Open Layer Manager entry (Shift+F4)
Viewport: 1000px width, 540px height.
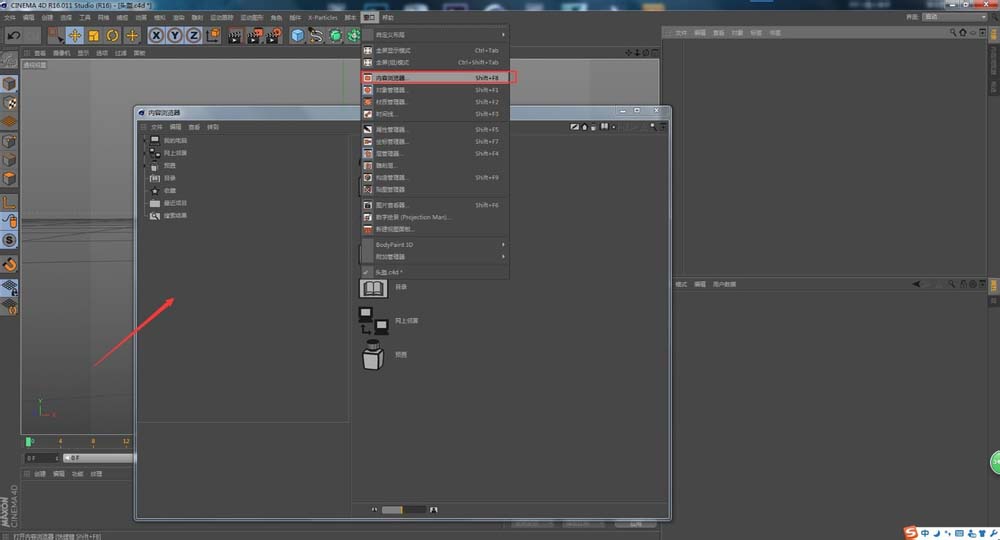(x=436, y=154)
